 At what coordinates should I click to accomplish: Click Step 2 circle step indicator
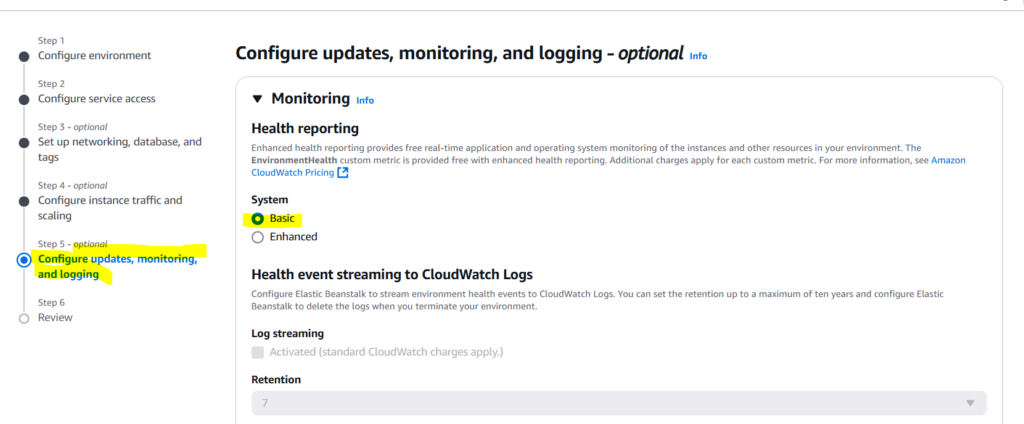(24, 99)
